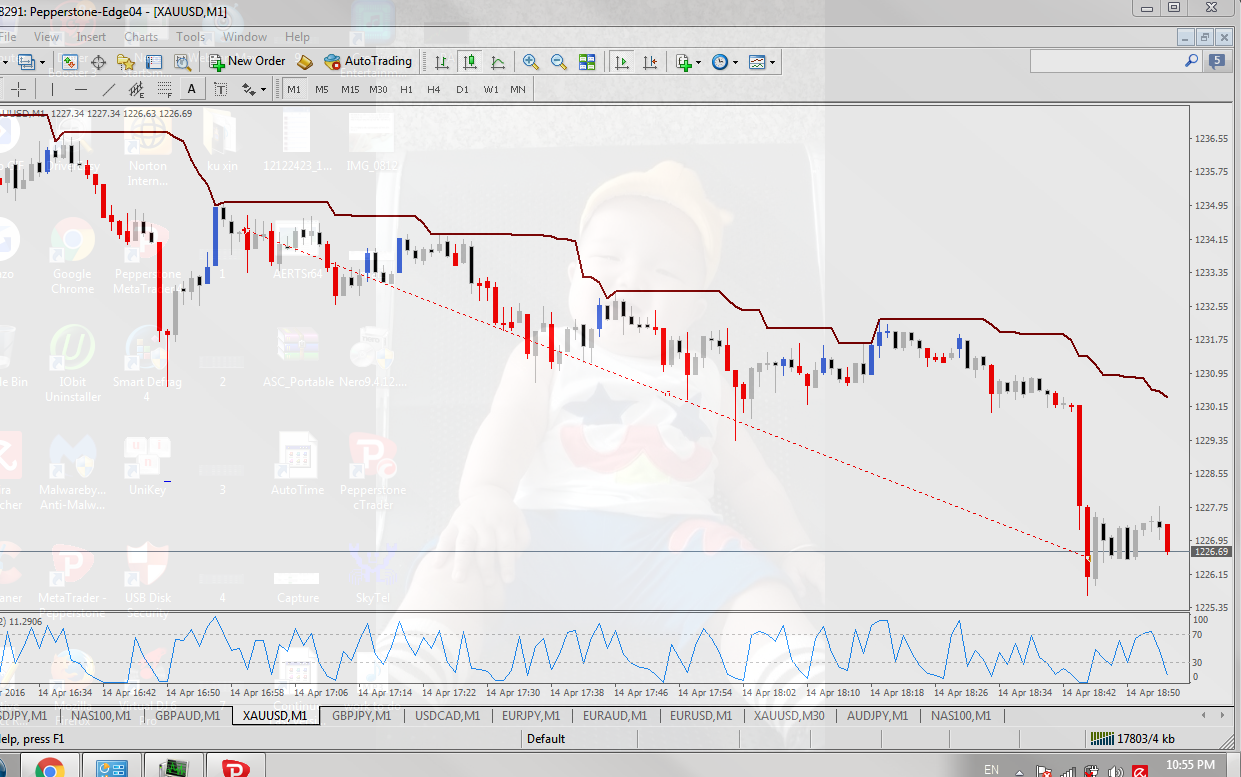Click the search magnifier icon
Image resolution: width=1241 pixels, height=777 pixels.
point(1192,61)
